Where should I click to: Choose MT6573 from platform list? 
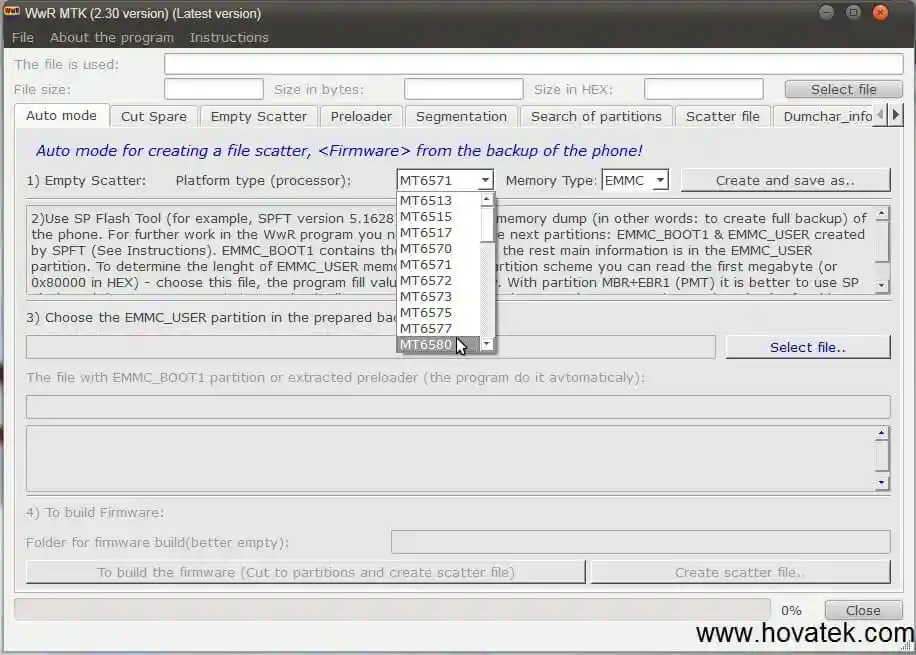(439, 296)
